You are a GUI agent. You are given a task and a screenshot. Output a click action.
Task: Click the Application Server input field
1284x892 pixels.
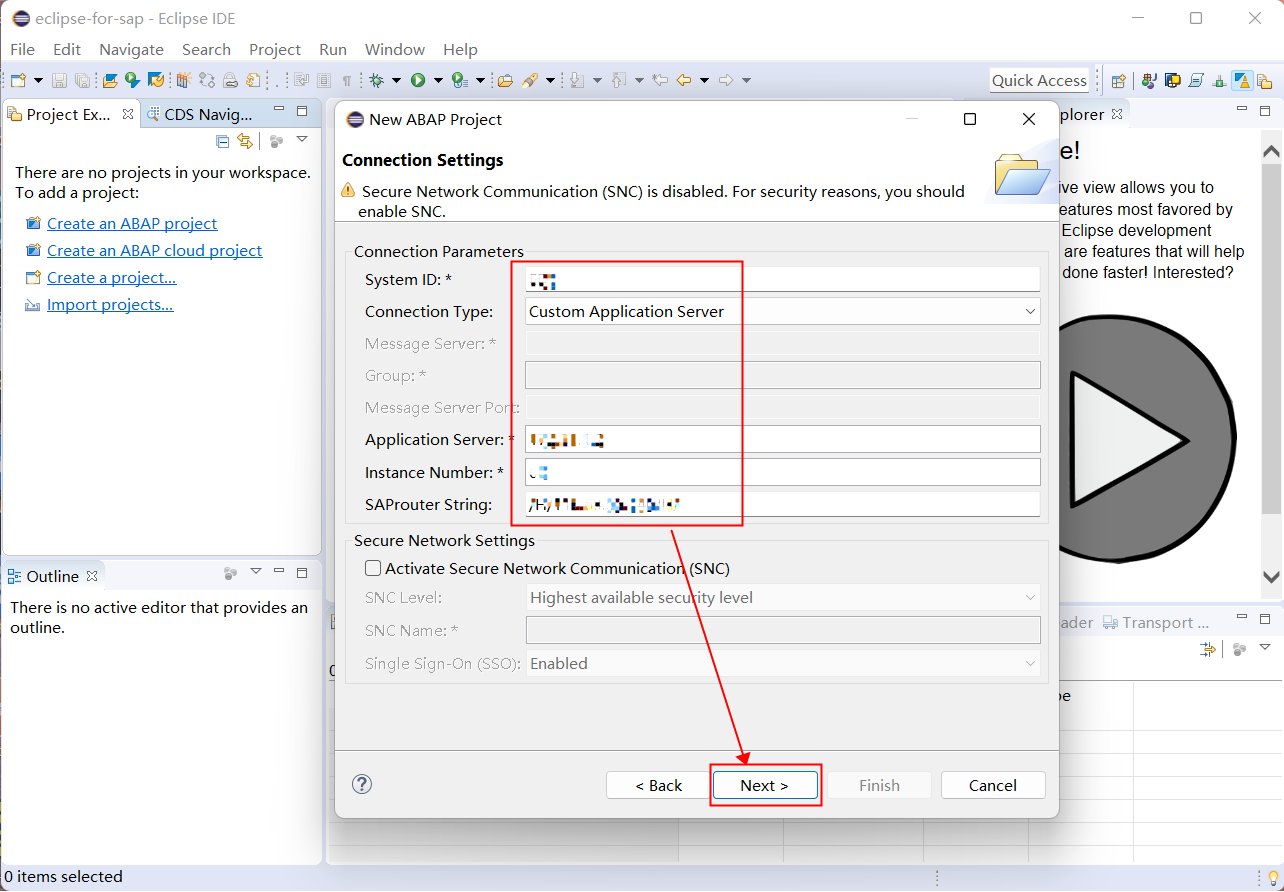point(783,439)
